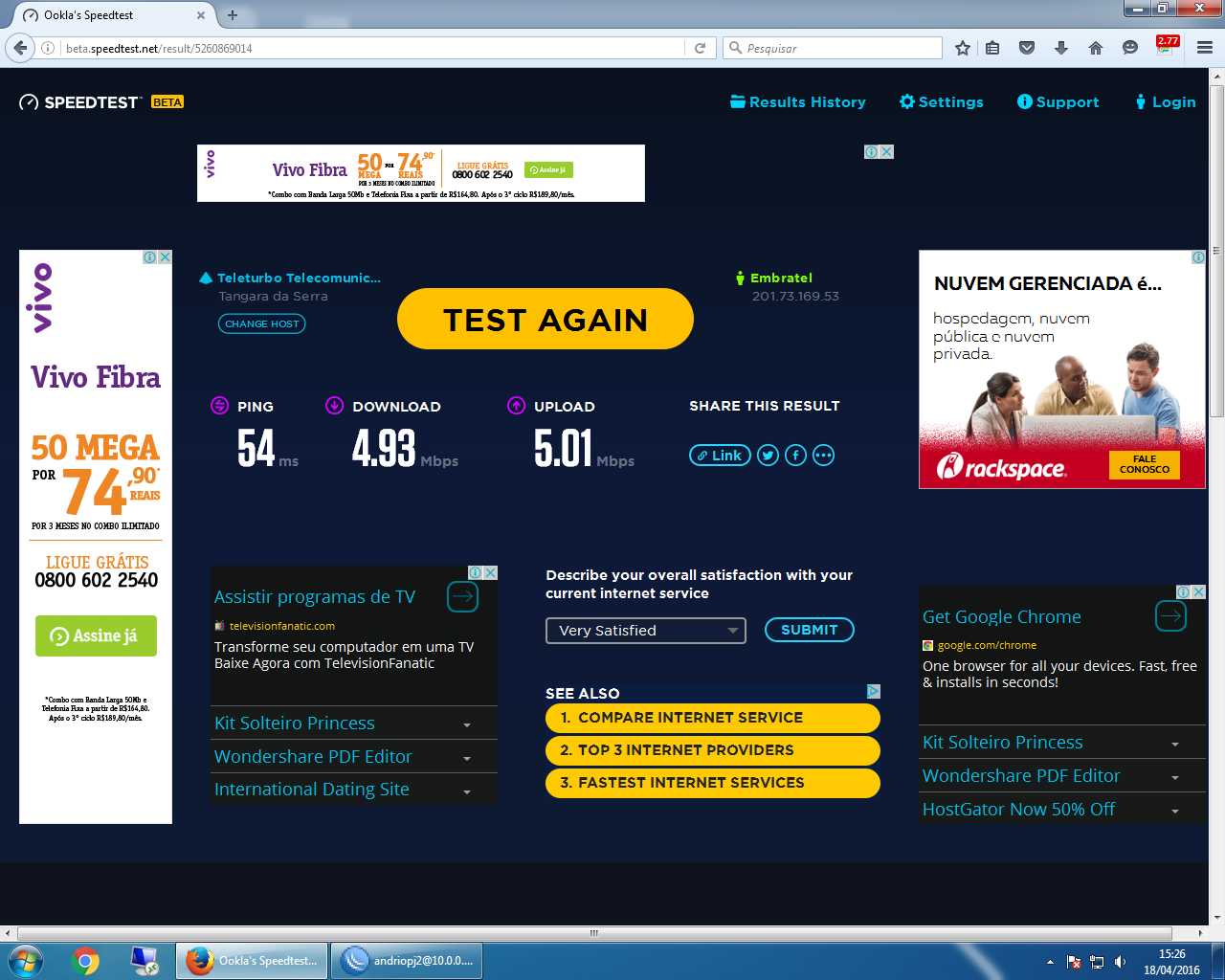Open FASTEST INTERNET SERVICES link
This screenshot has width=1225, height=980.
point(713,783)
